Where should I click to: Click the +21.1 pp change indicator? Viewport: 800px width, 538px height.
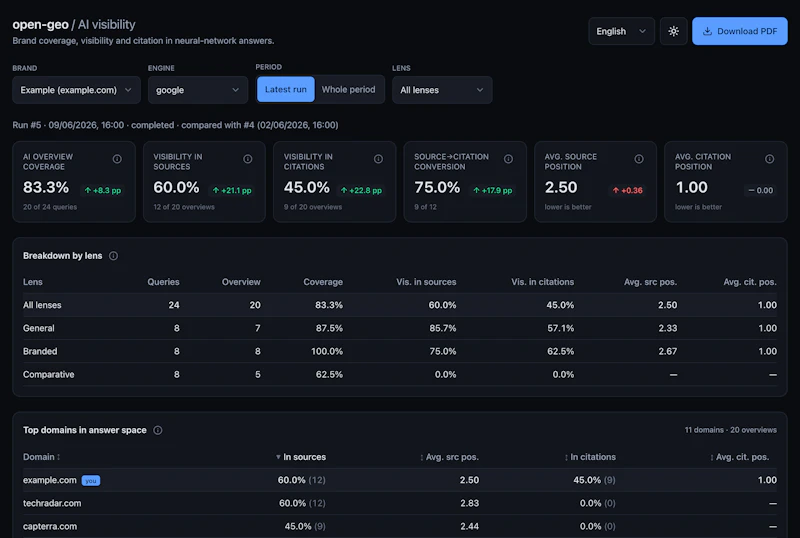[x=232, y=190]
